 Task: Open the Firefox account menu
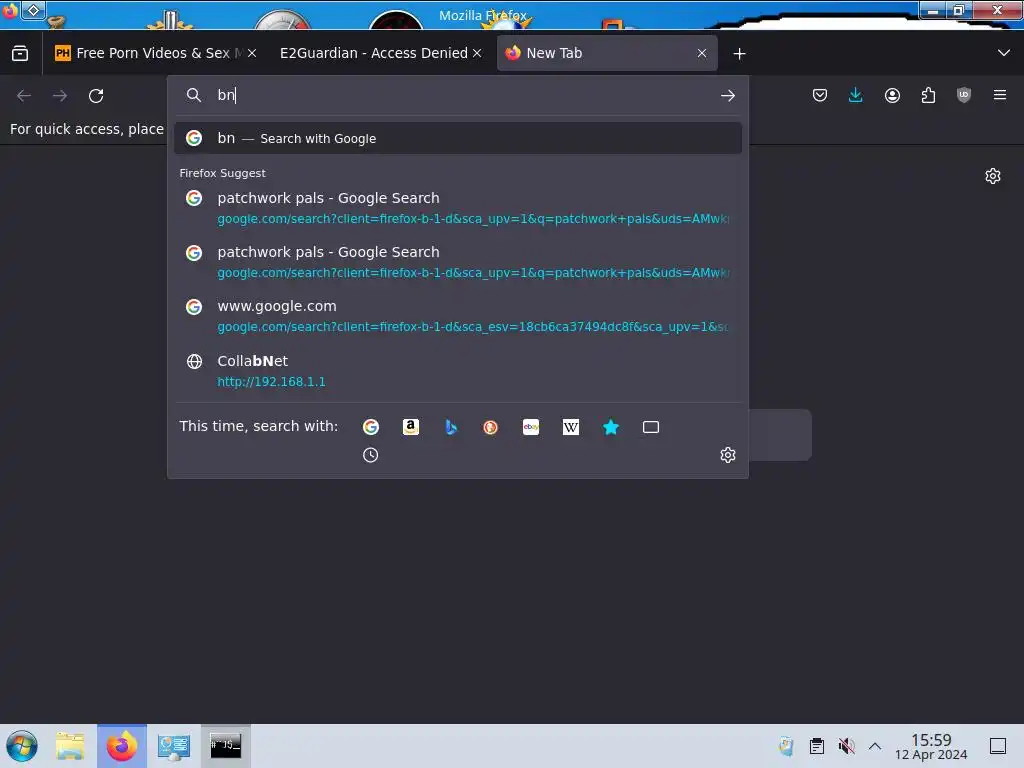[892, 95]
